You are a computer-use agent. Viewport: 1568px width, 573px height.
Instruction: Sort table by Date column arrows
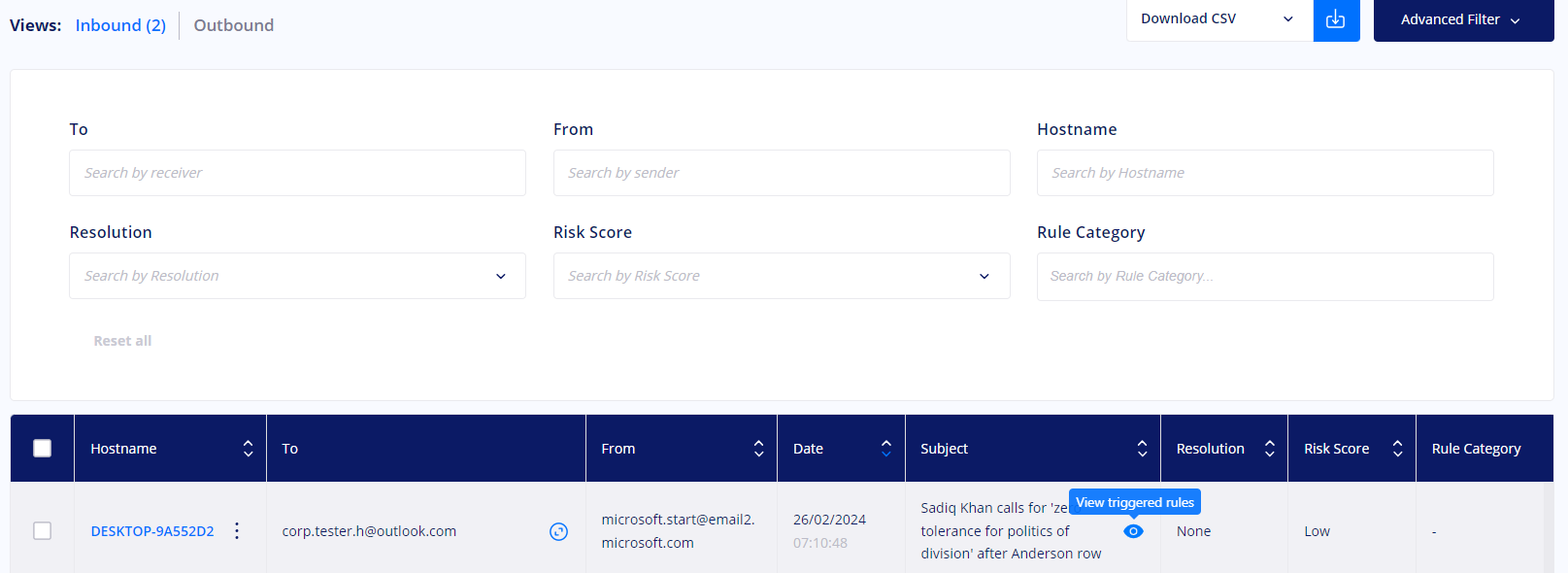coord(885,449)
